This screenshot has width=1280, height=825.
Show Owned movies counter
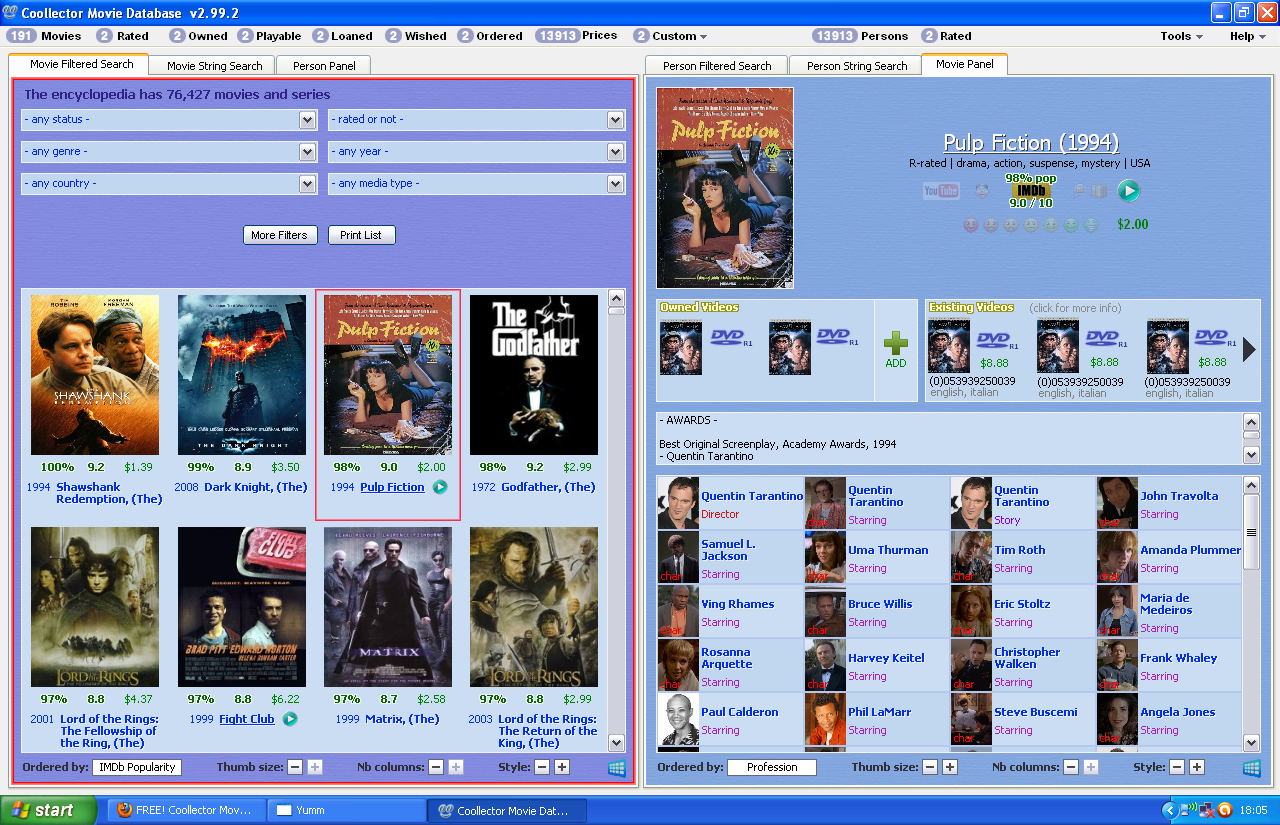click(x=198, y=36)
